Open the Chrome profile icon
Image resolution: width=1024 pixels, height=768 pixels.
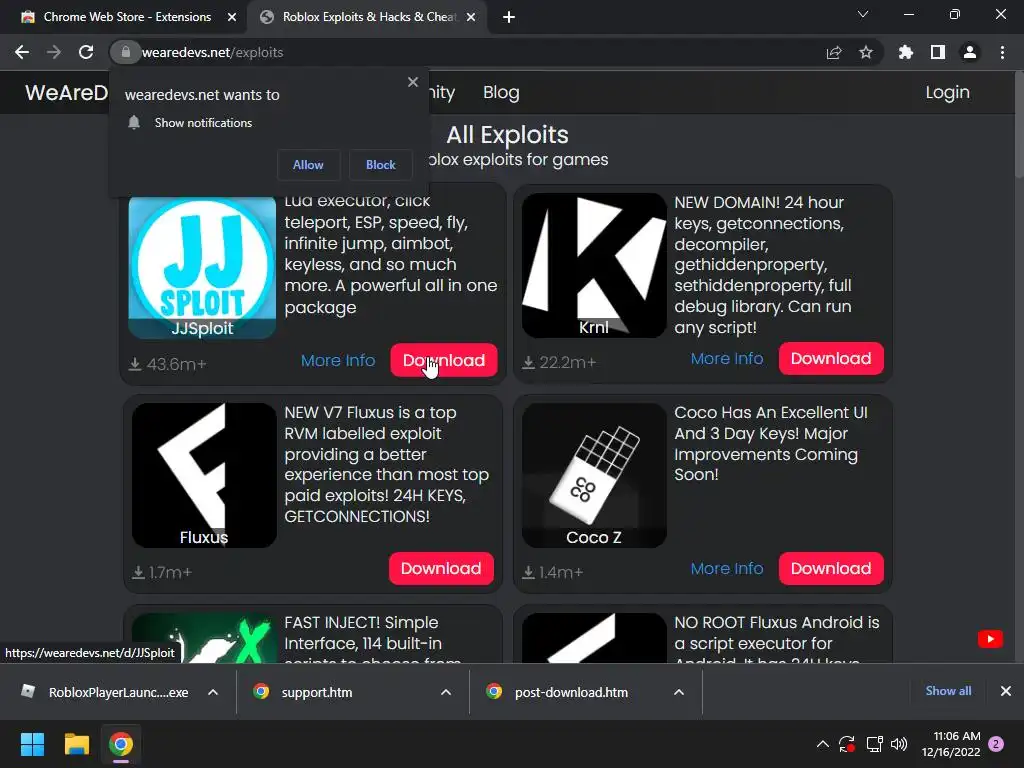click(970, 52)
